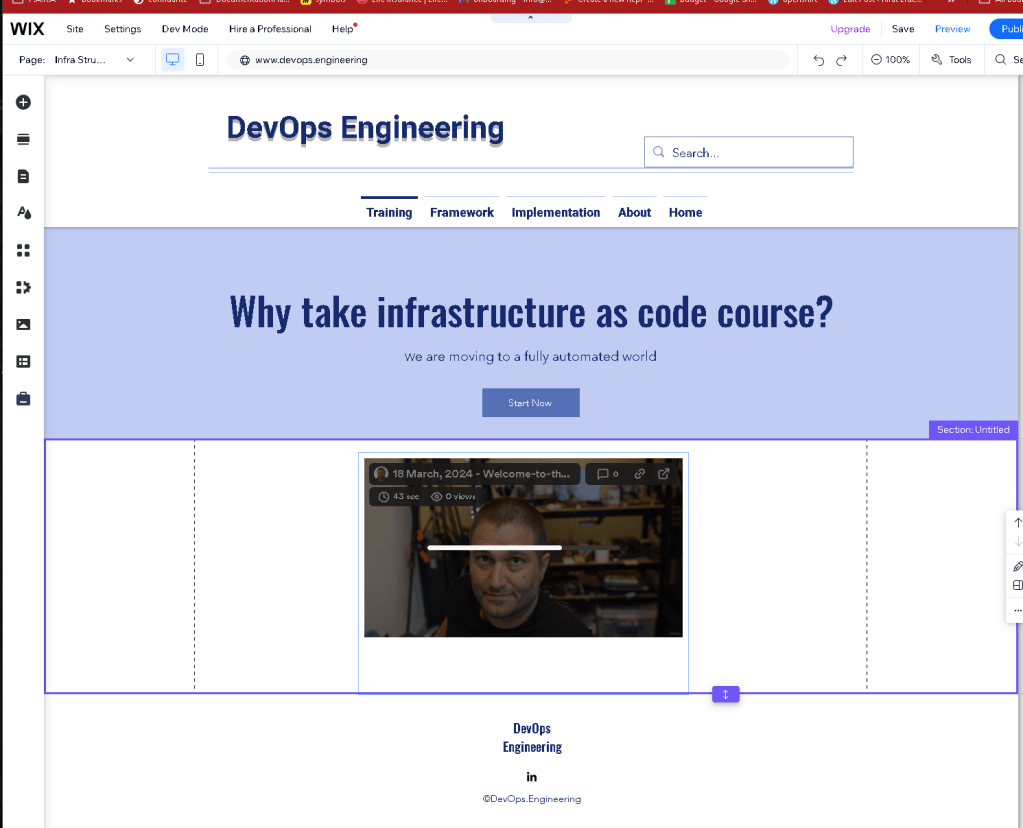Click the move section up arrow

click(x=1017, y=523)
